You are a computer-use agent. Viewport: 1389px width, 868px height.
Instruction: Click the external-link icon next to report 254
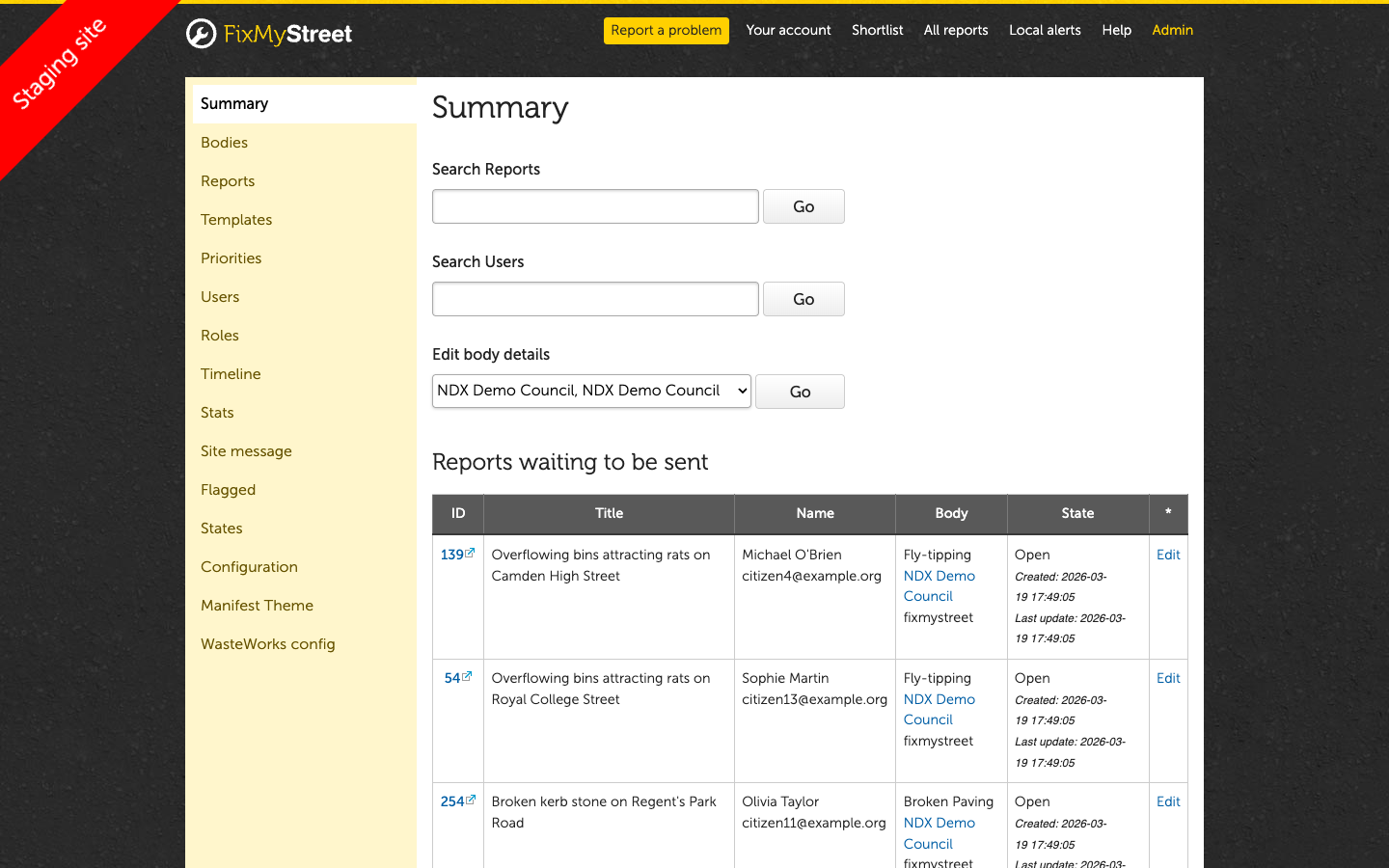470,798
